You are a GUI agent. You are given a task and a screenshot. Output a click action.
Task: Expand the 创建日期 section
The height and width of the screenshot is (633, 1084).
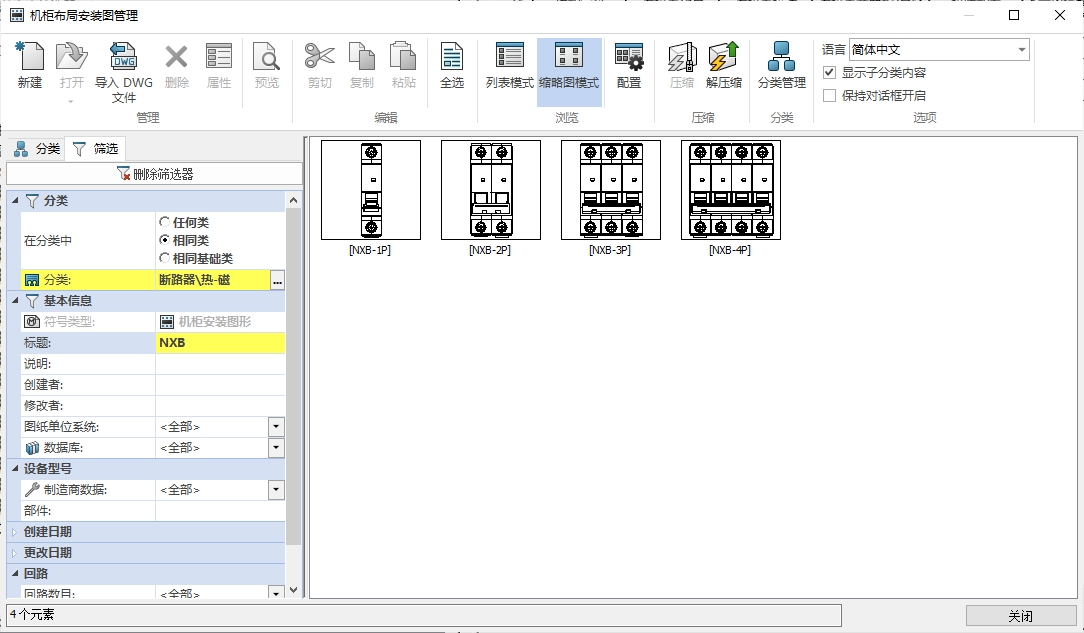(15, 532)
